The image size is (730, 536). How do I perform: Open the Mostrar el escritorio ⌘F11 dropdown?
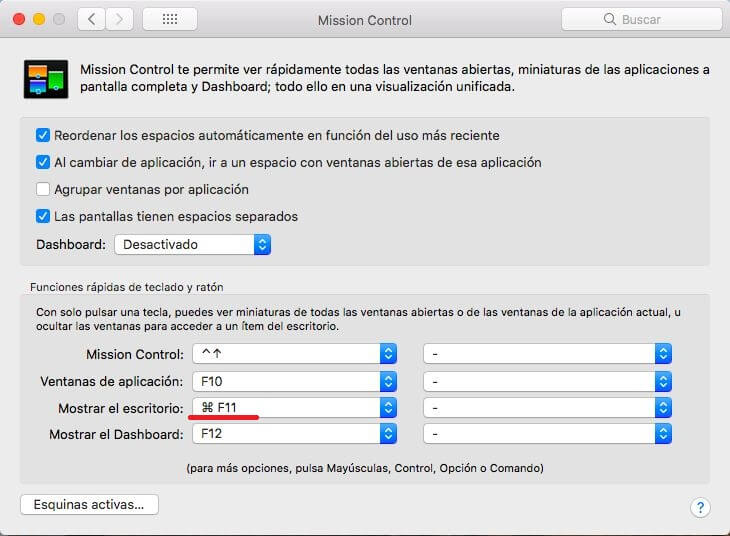point(294,408)
